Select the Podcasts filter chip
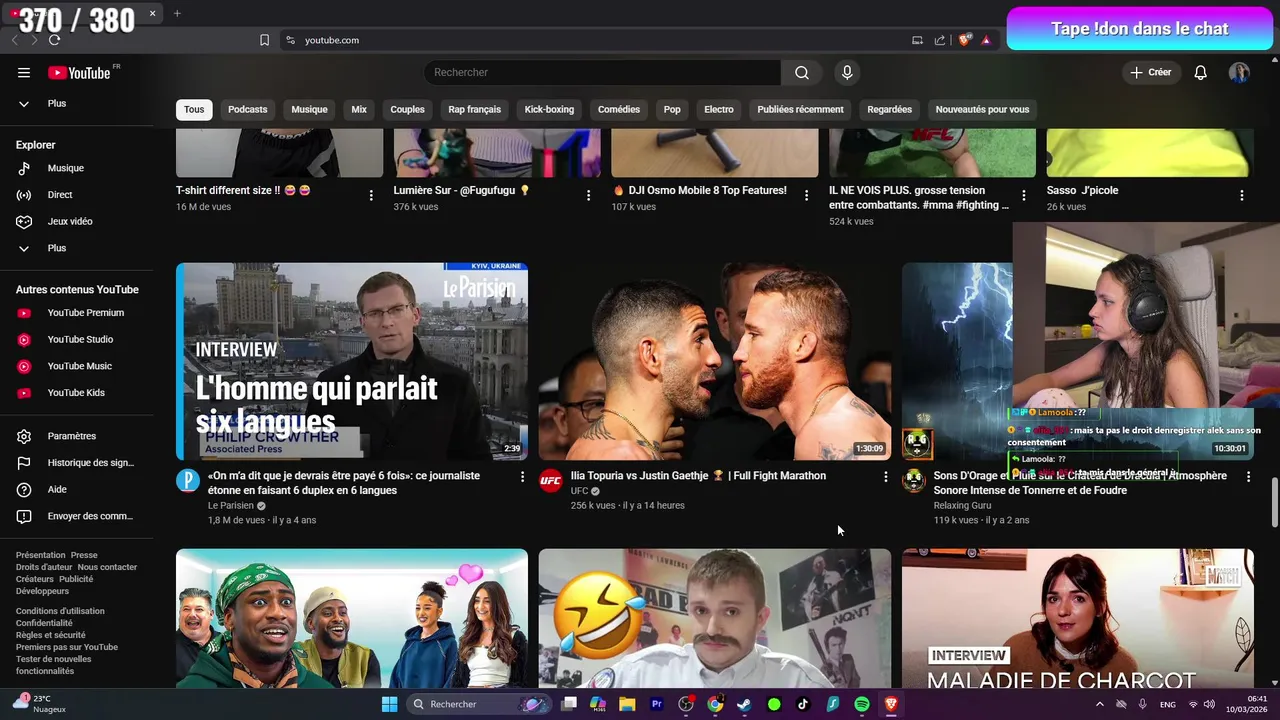Viewport: 1280px width, 720px height. (x=247, y=109)
